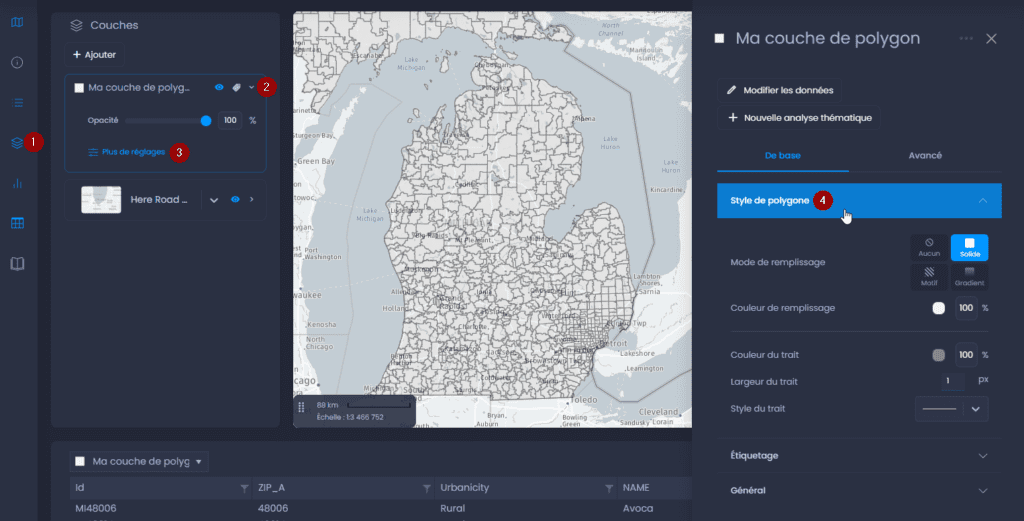
Task: Adjust the Opacité slider handle
Action: (206, 121)
